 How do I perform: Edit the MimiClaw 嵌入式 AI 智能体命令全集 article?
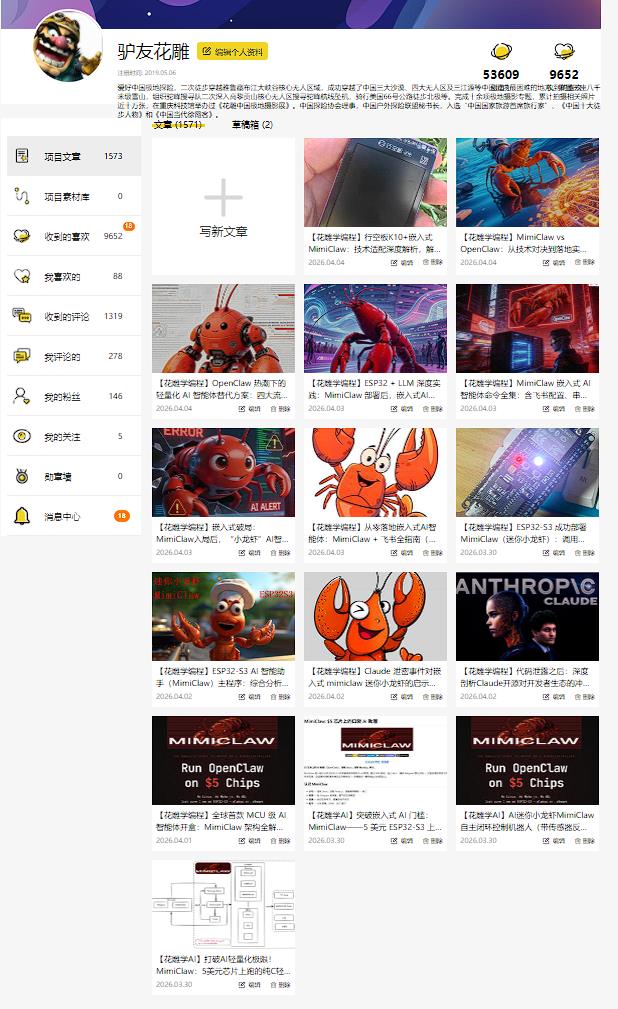554,409
